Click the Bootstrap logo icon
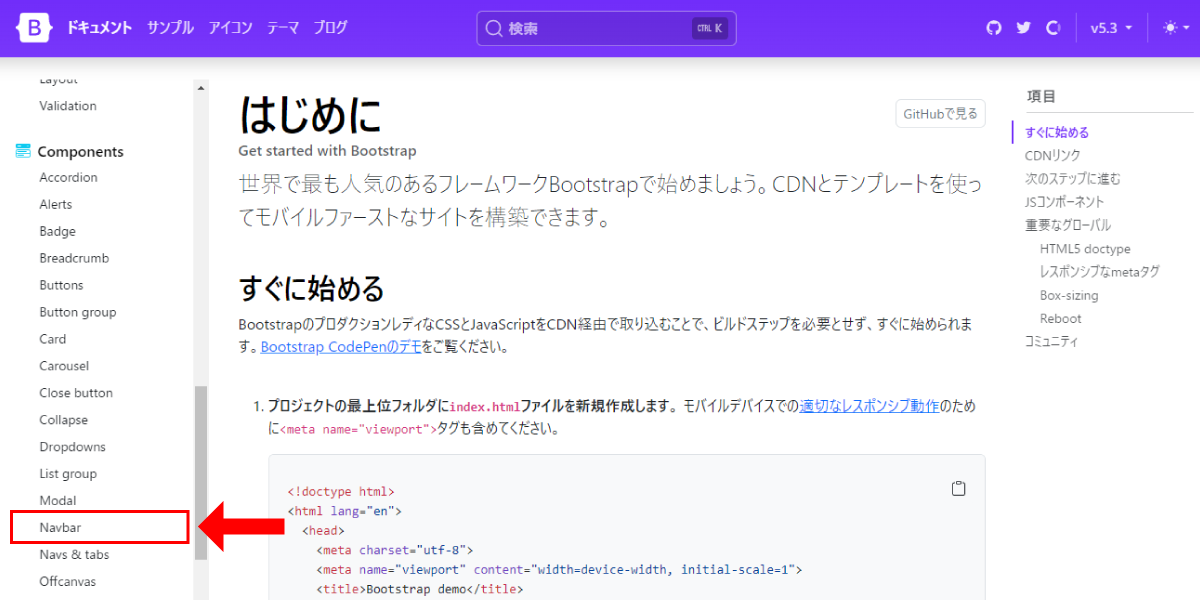Screen dimensions: 1200x600 click(33, 28)
